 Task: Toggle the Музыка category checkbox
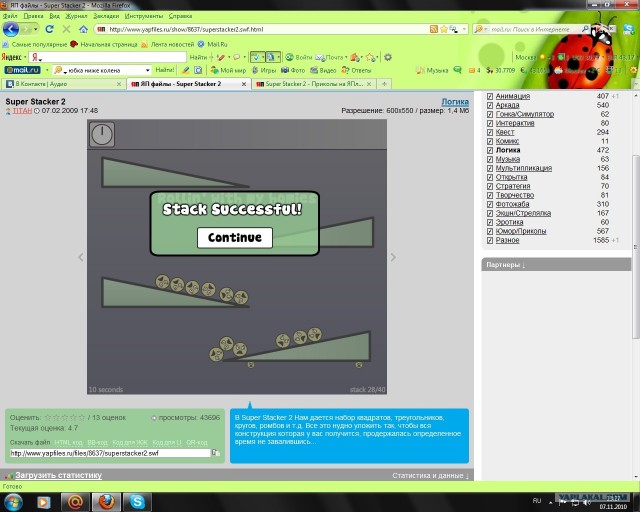[x=490, y=159]
